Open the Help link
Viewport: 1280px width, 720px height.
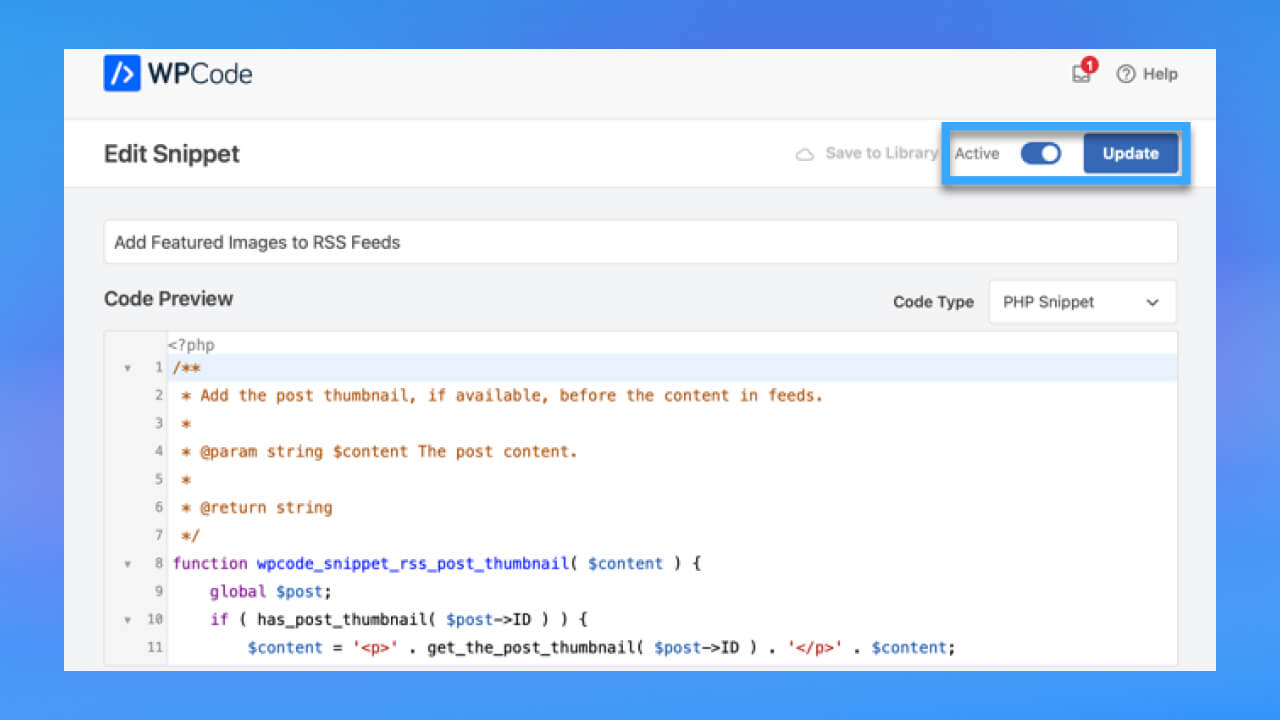(1147, 74)
